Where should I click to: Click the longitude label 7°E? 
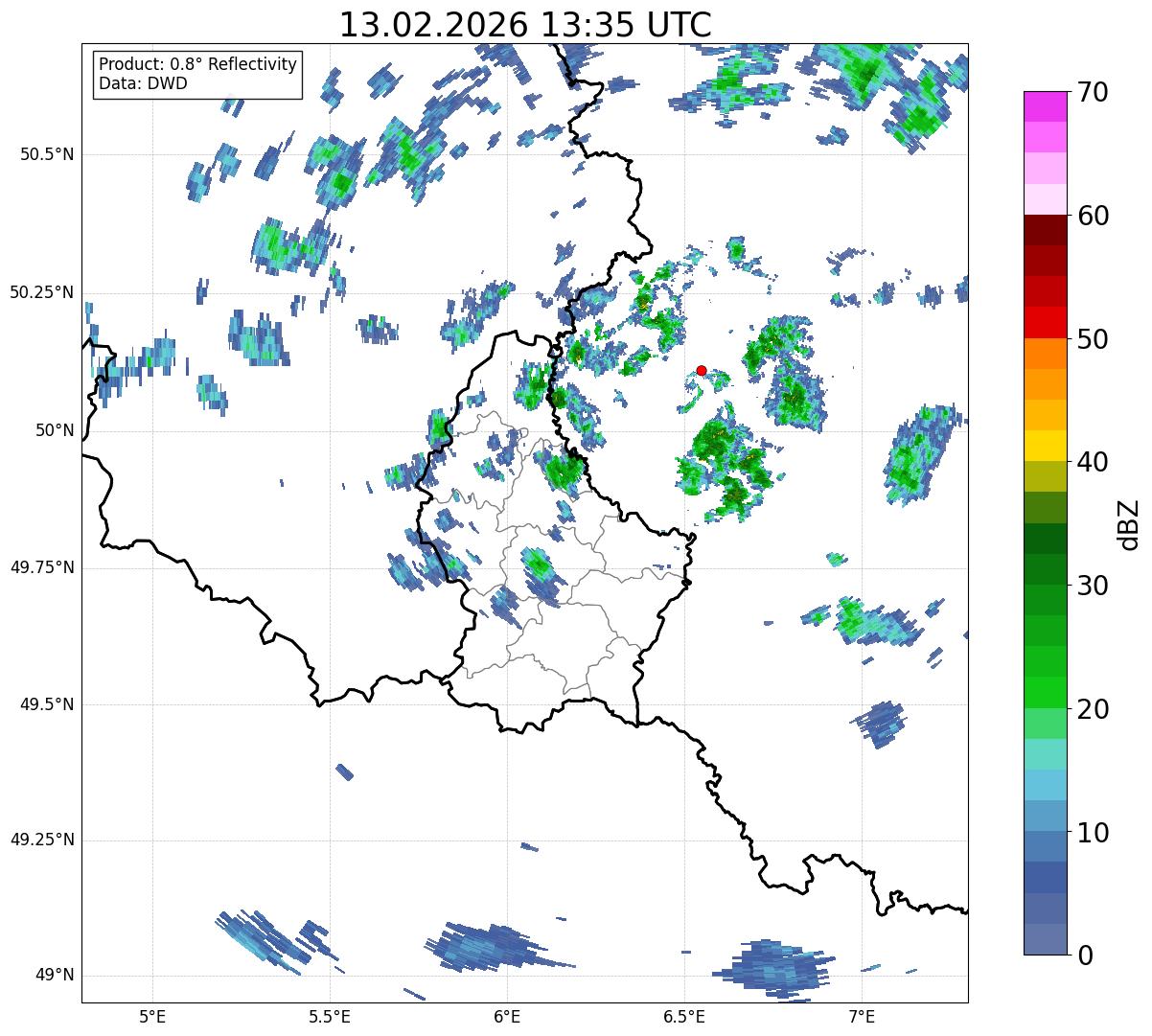point(862,1016)
